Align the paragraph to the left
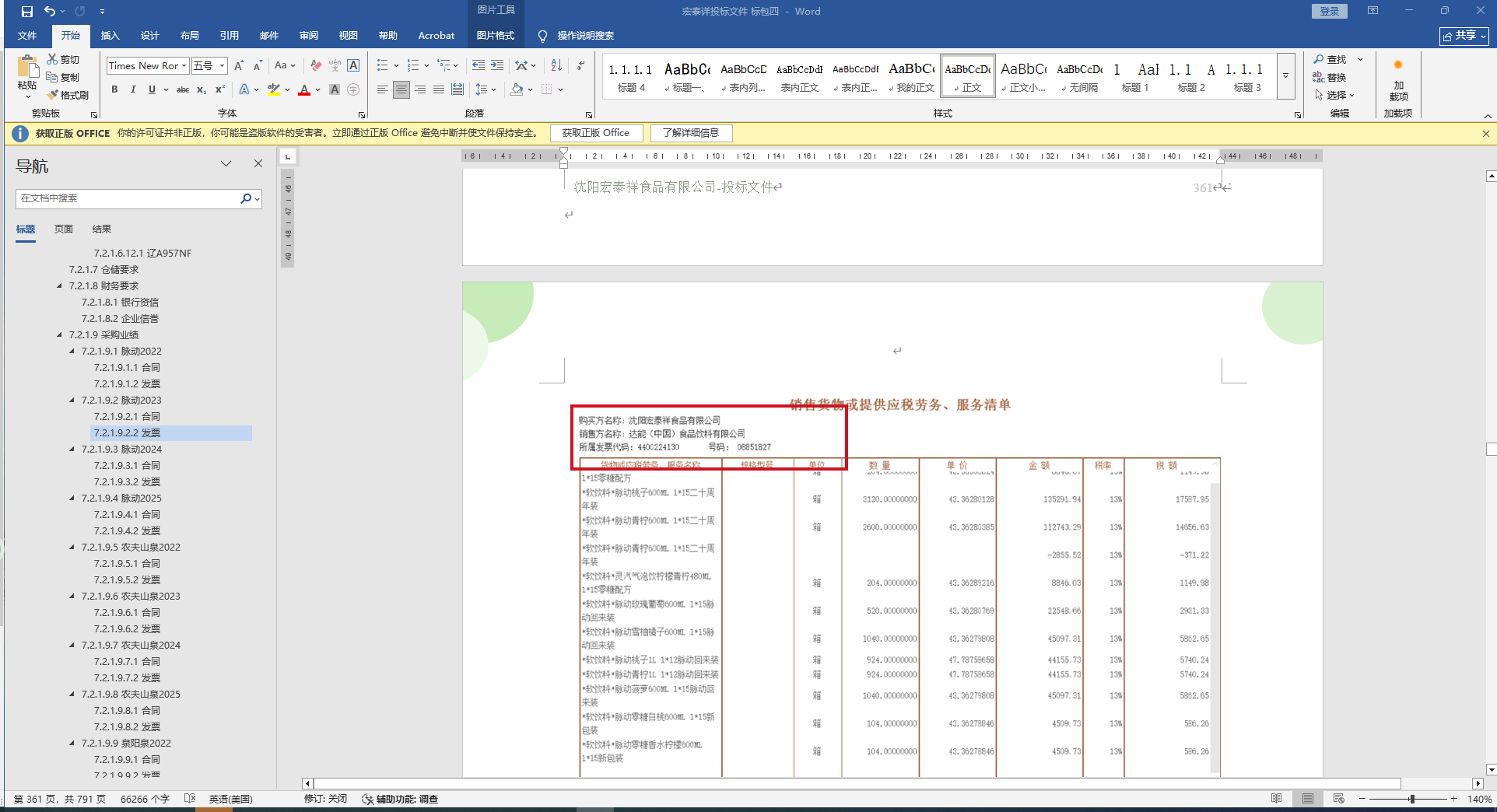 (382, 90)
